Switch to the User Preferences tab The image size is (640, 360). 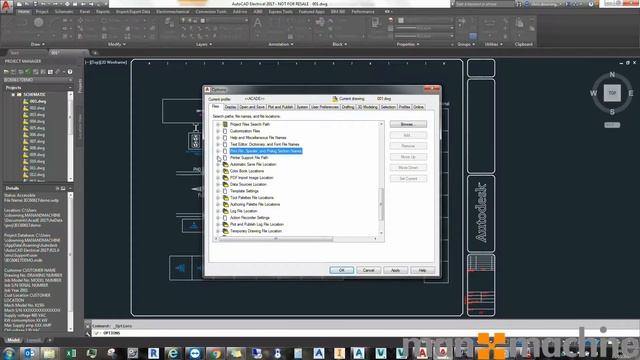(x=324, y=107)
